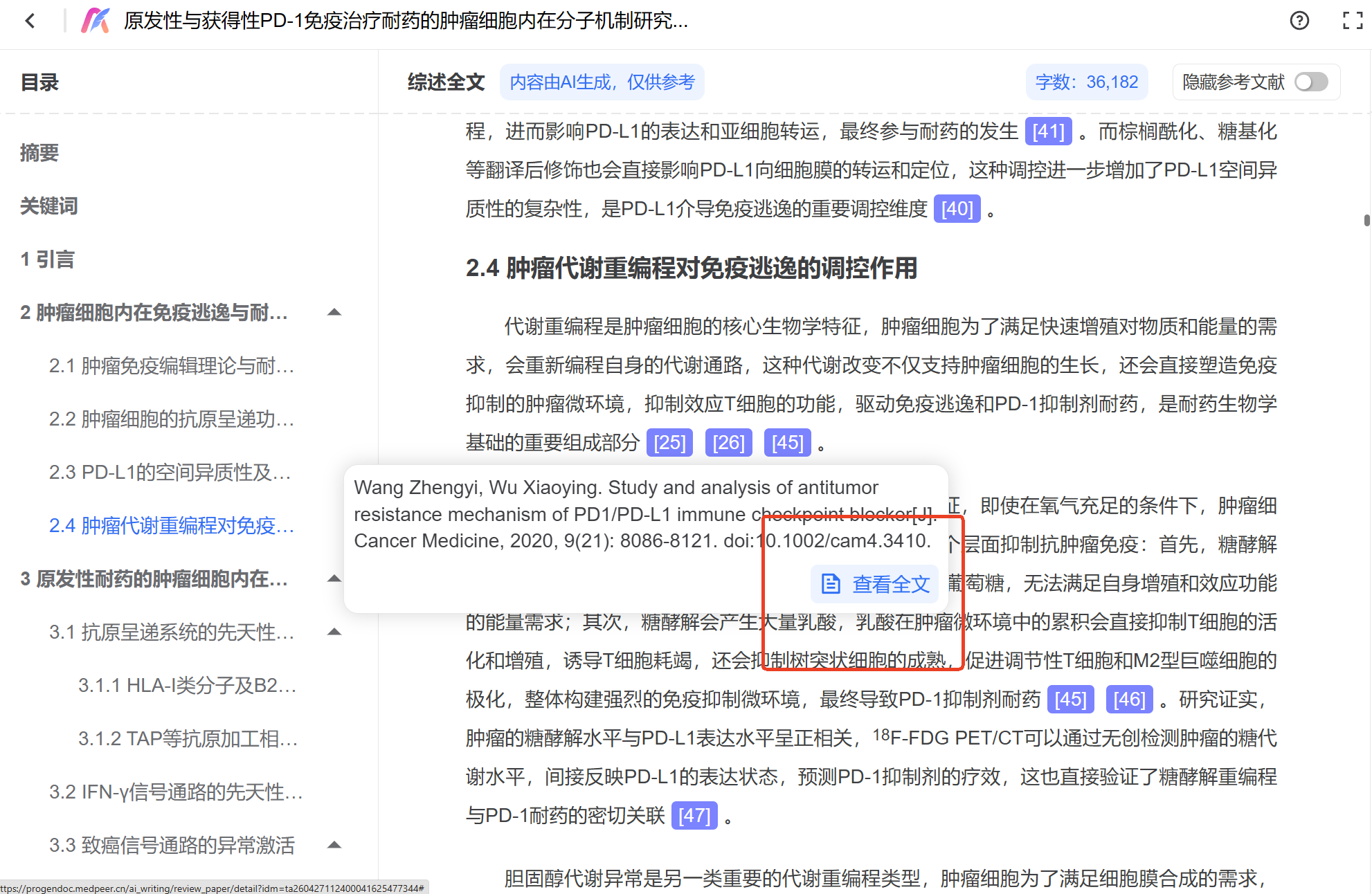Collapse subsection 3.3 致癌信号通路 arrow
This screenshot has height=894, width=1372.
pyautogui.click(x=334, y=844)
